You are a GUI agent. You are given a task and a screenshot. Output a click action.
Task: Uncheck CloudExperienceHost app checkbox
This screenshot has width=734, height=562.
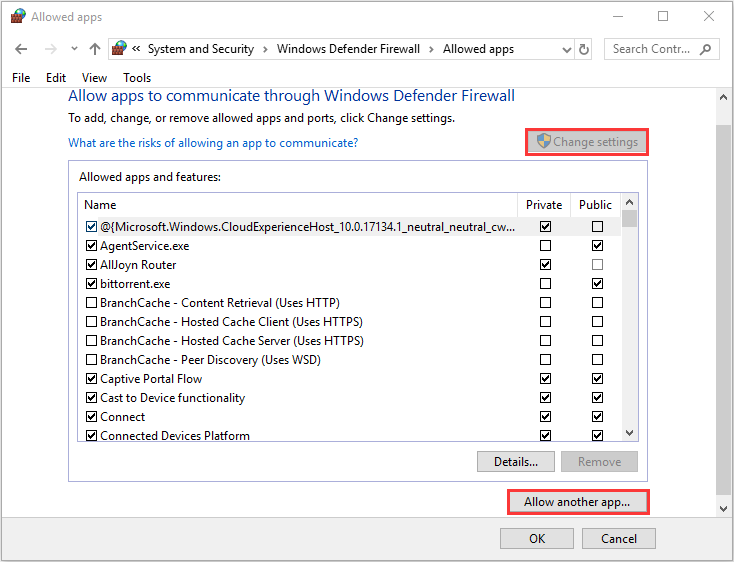click(91, 227)
